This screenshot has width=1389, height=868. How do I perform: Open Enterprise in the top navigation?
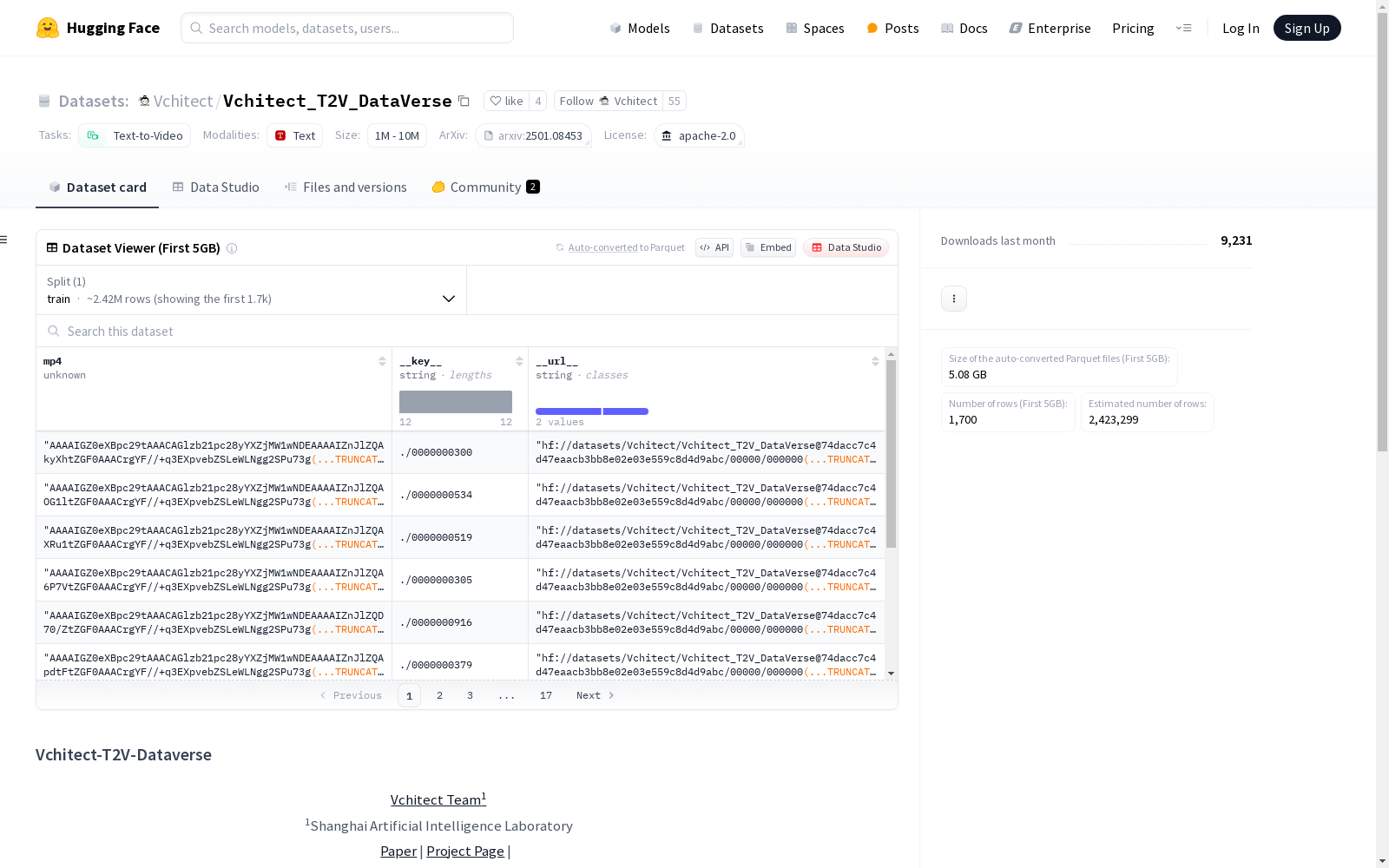(1050, 28)
